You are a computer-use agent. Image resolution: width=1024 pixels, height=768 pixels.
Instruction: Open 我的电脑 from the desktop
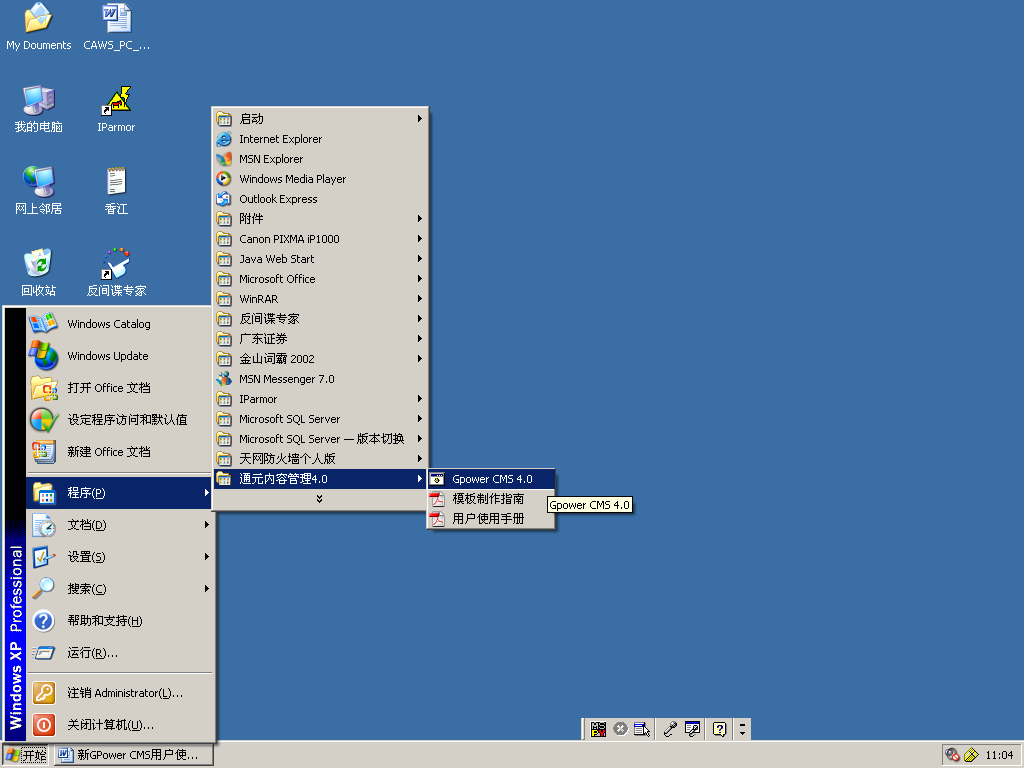(38, 108)
